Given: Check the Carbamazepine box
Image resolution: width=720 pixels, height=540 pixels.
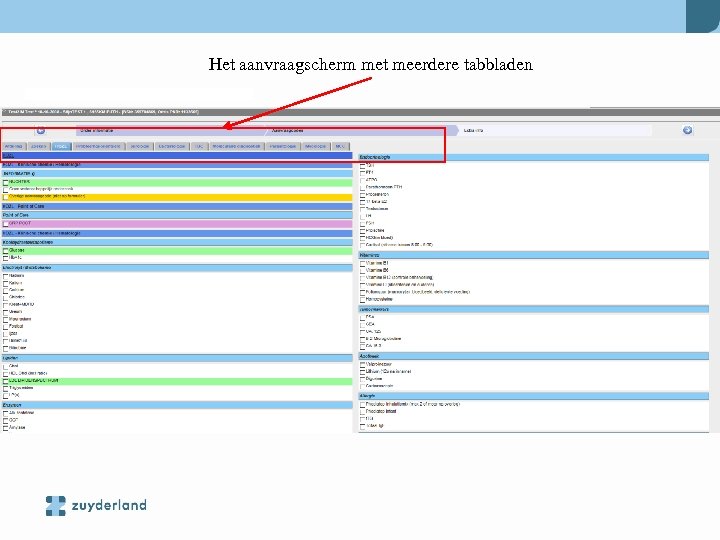Looking at the screenshot, I should pos(362,387).
